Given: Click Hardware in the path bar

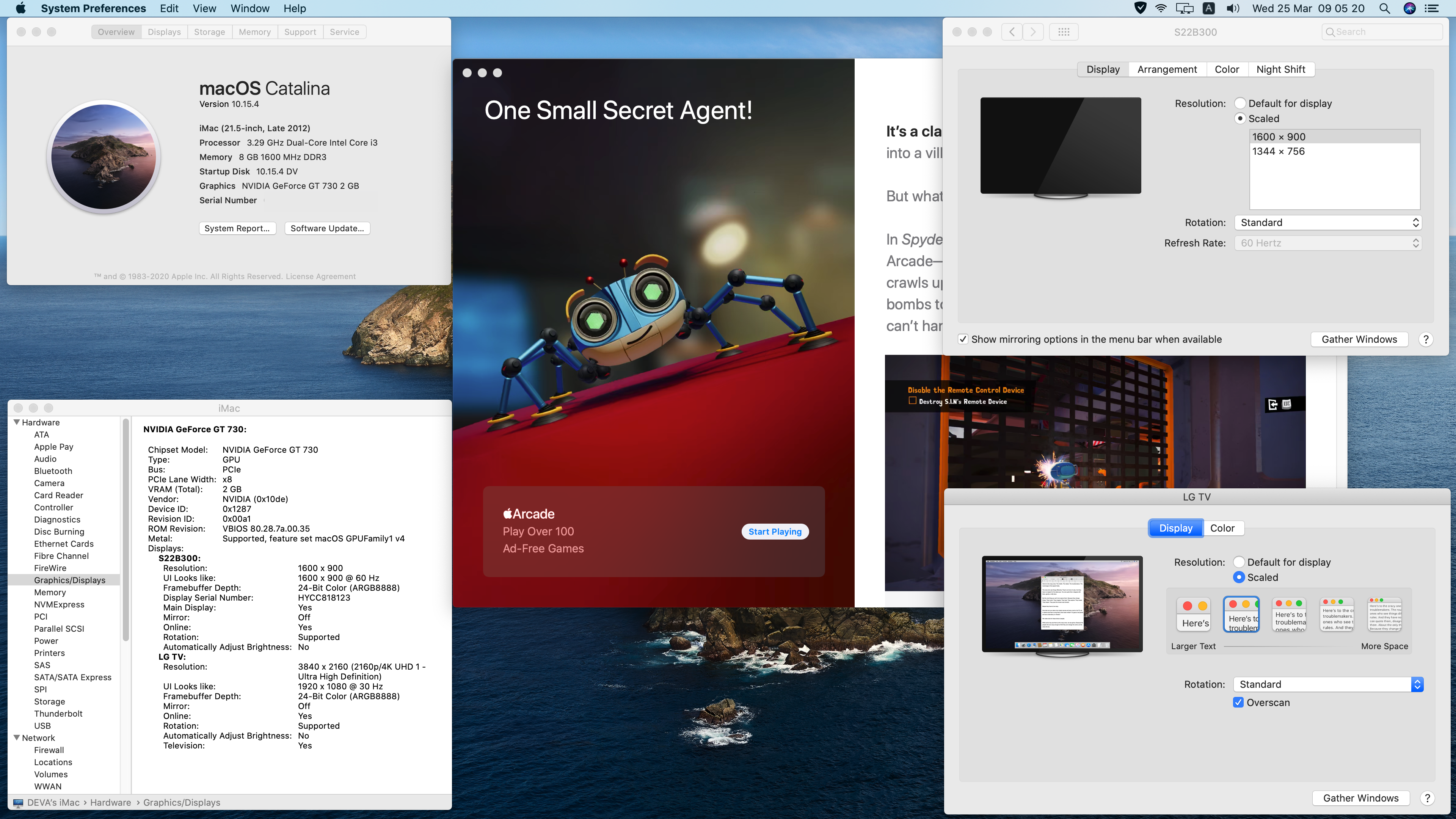Looking at the screenshot, I should pyautogui.click(x=110, y=803).
